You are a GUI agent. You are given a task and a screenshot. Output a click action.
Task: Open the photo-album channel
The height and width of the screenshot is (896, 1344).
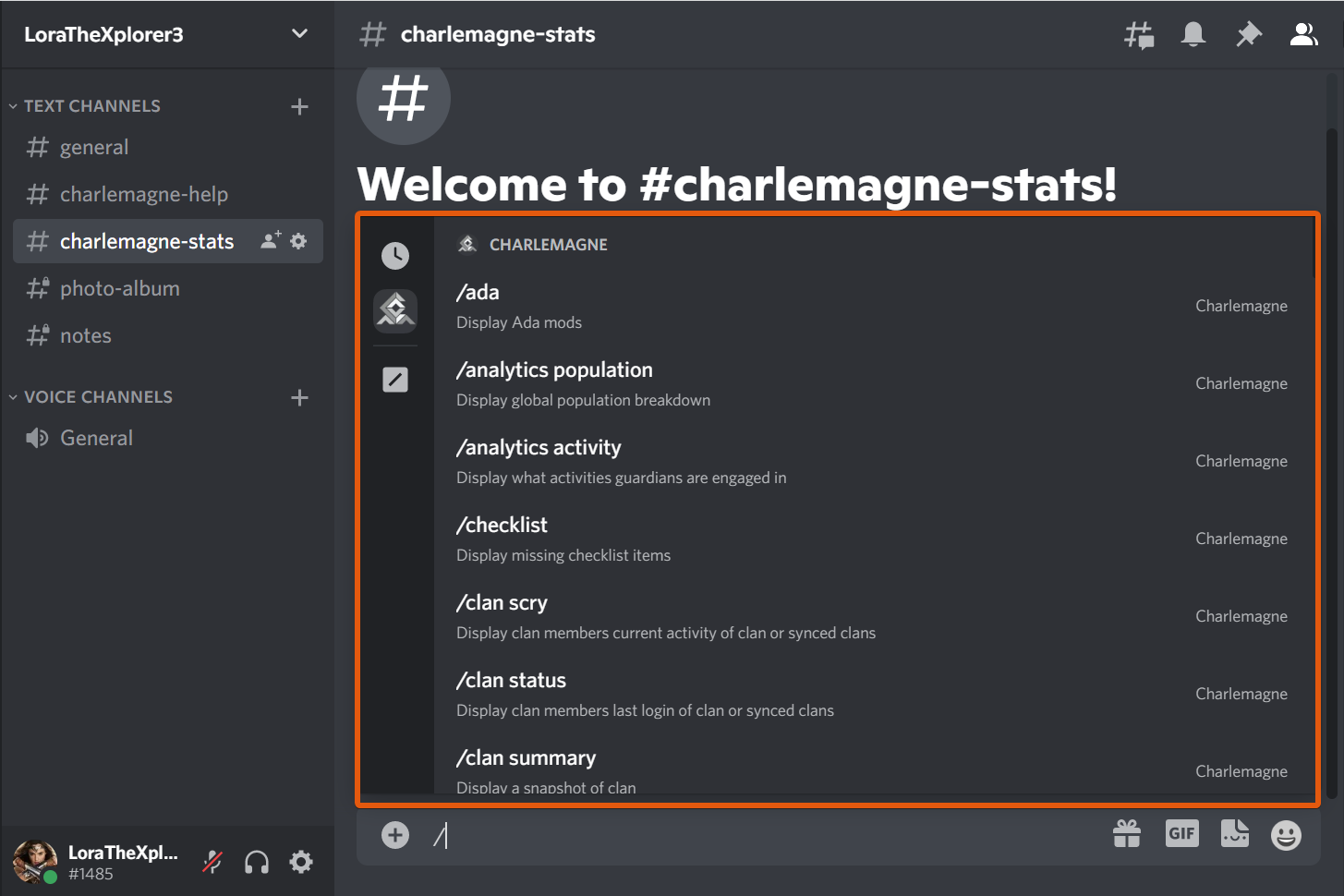pyautogui.click(x=167, y=289)
